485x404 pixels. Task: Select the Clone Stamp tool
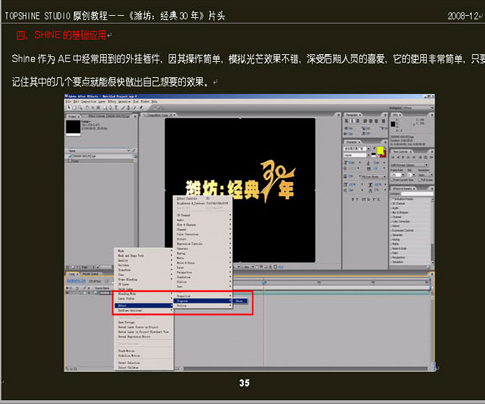(x=129, y=108)
